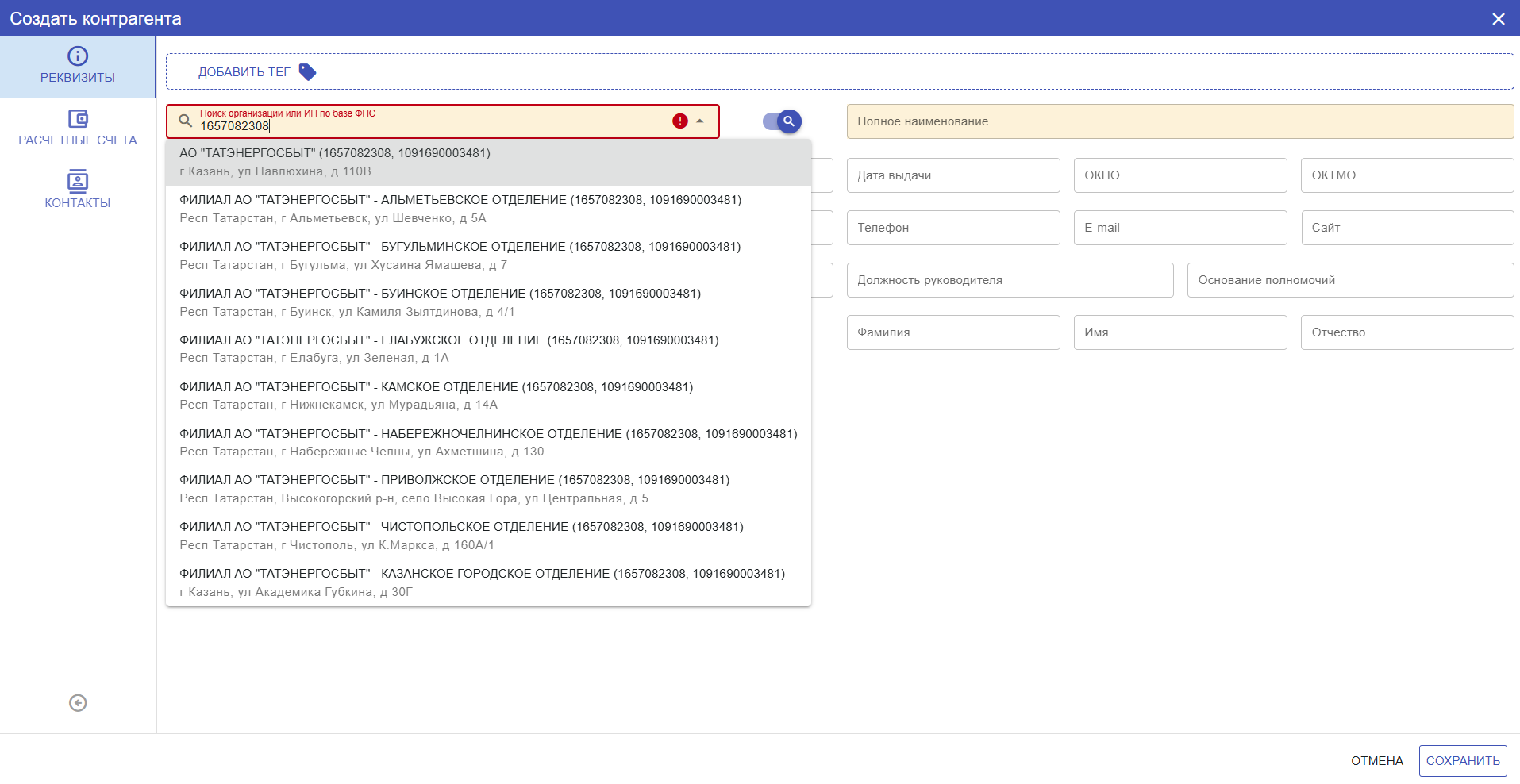This screenshot has width=1520, height=784.
Task: Collapse the organization search dropdown arrow
Action: (700, 121)
